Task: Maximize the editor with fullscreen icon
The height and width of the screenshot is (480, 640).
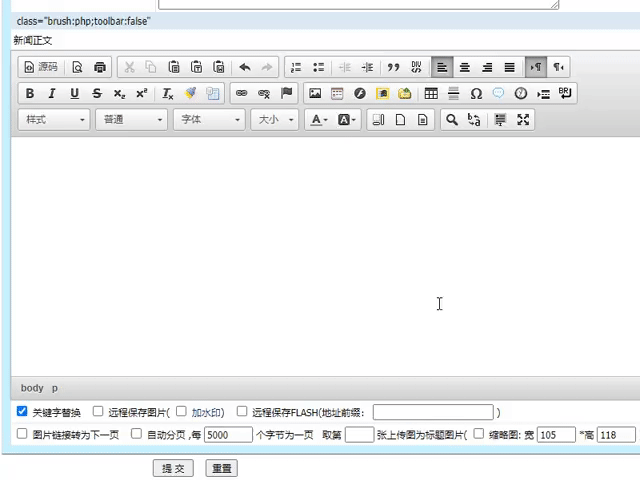Action: point(523,120)
